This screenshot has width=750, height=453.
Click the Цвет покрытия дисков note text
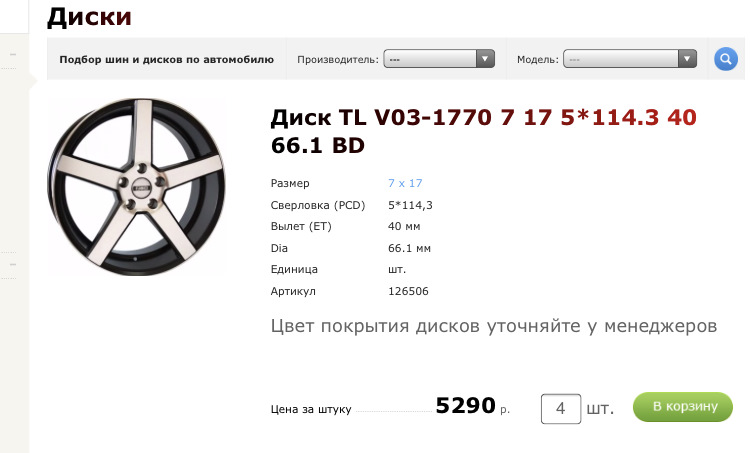(494, 326)
